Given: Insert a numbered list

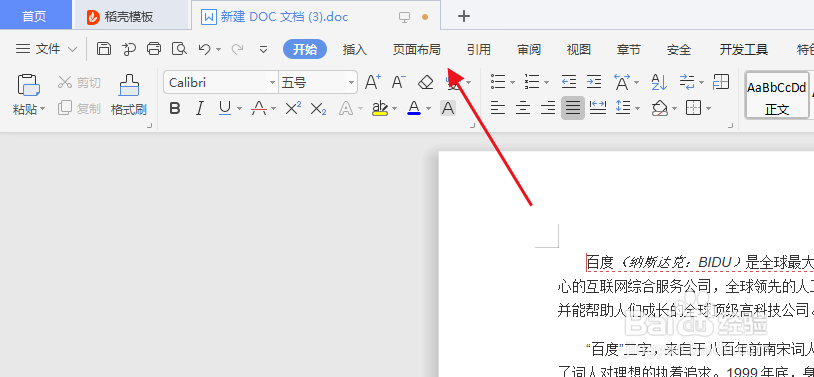Looking at the screenshot, I should click(532, 82).
